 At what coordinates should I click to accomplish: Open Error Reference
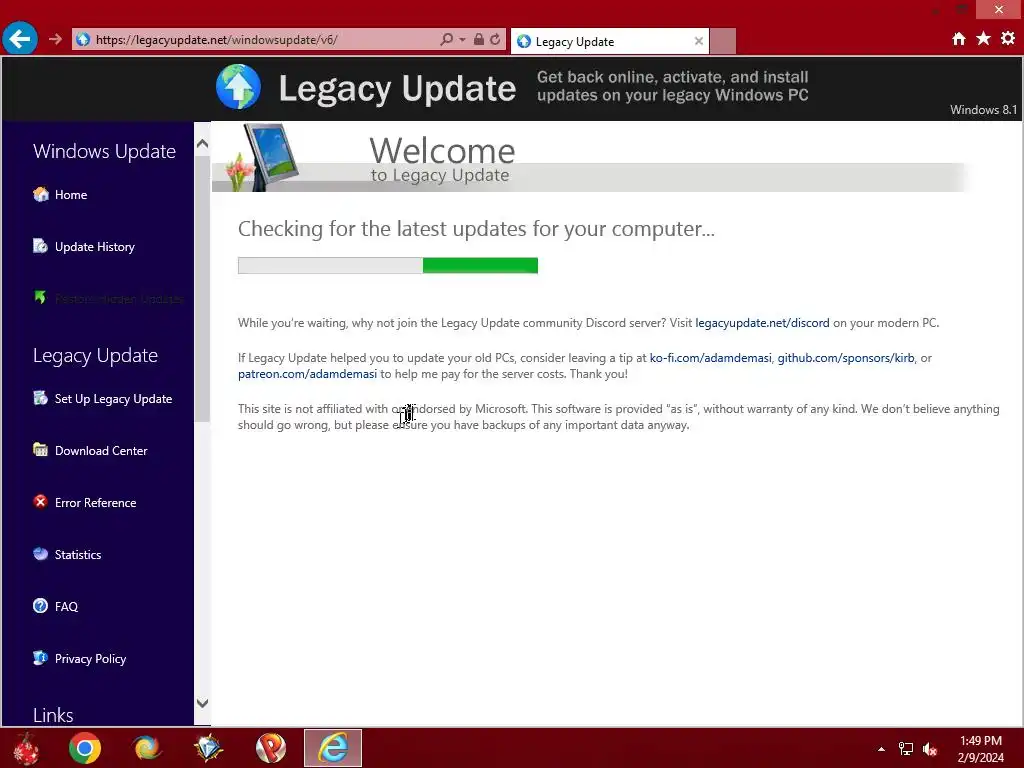95,503
